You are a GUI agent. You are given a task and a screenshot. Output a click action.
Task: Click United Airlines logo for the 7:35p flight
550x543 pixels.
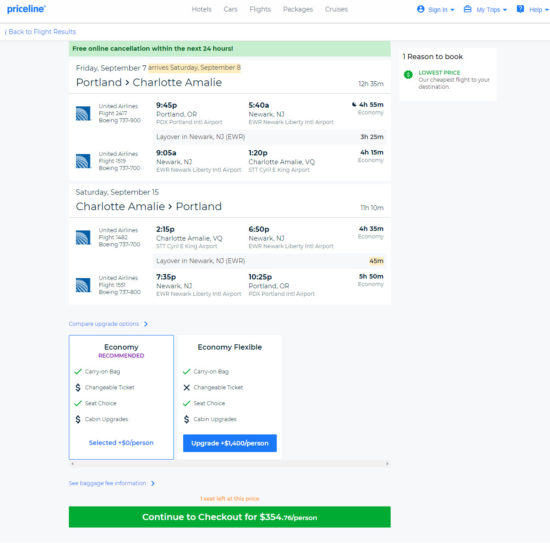[83, 285]
